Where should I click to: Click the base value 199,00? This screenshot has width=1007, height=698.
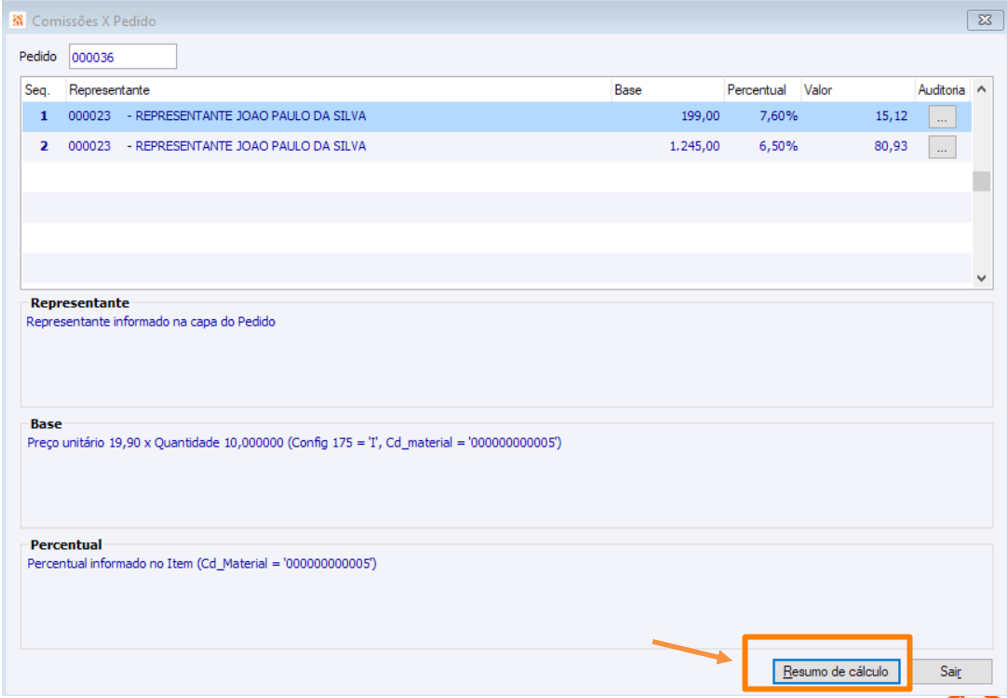click(701, 116)
